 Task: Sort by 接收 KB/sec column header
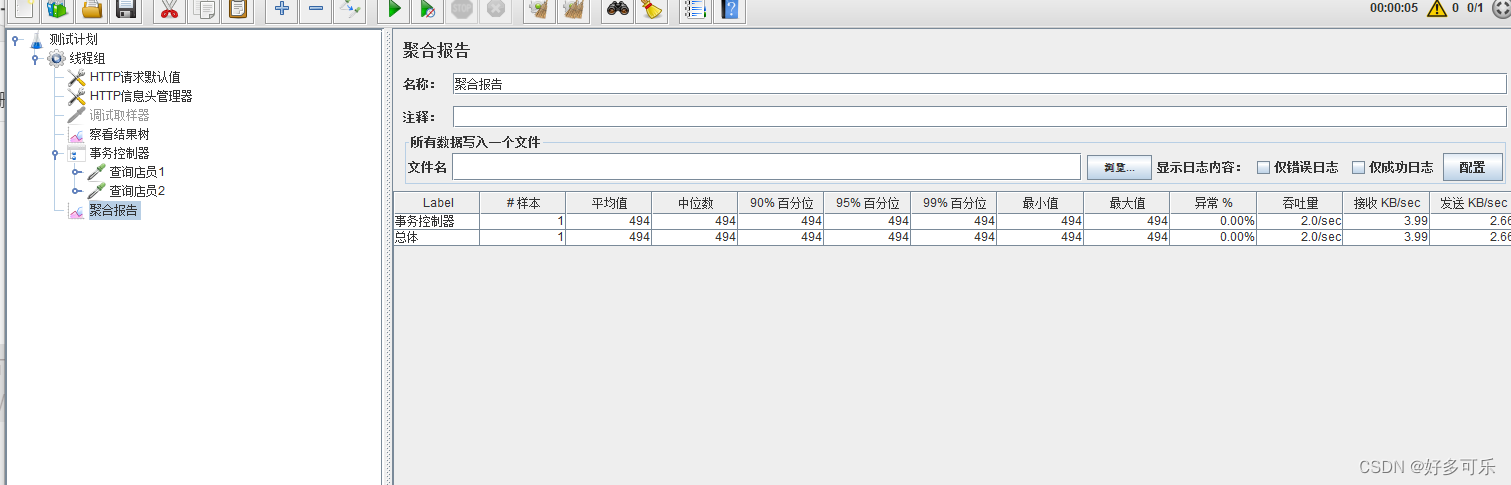pyautogui.click(x=1386, y=202)
